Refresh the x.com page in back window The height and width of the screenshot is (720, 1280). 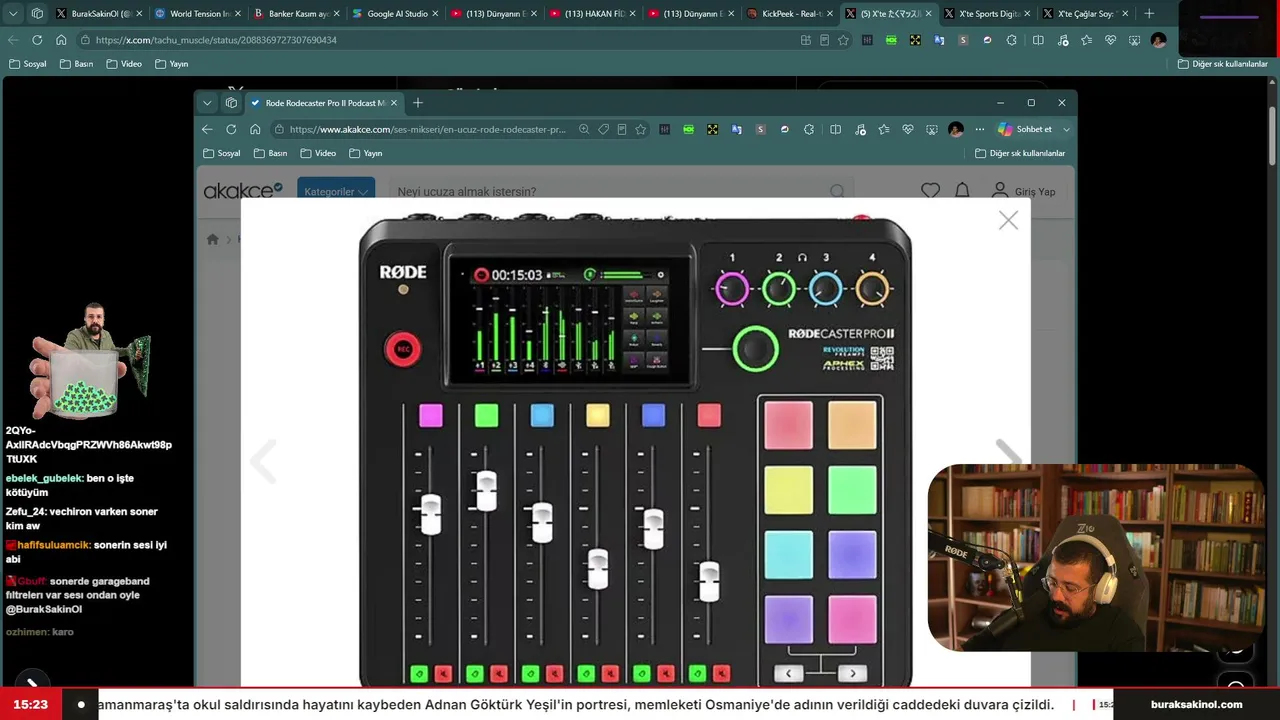tap(37, 40)
